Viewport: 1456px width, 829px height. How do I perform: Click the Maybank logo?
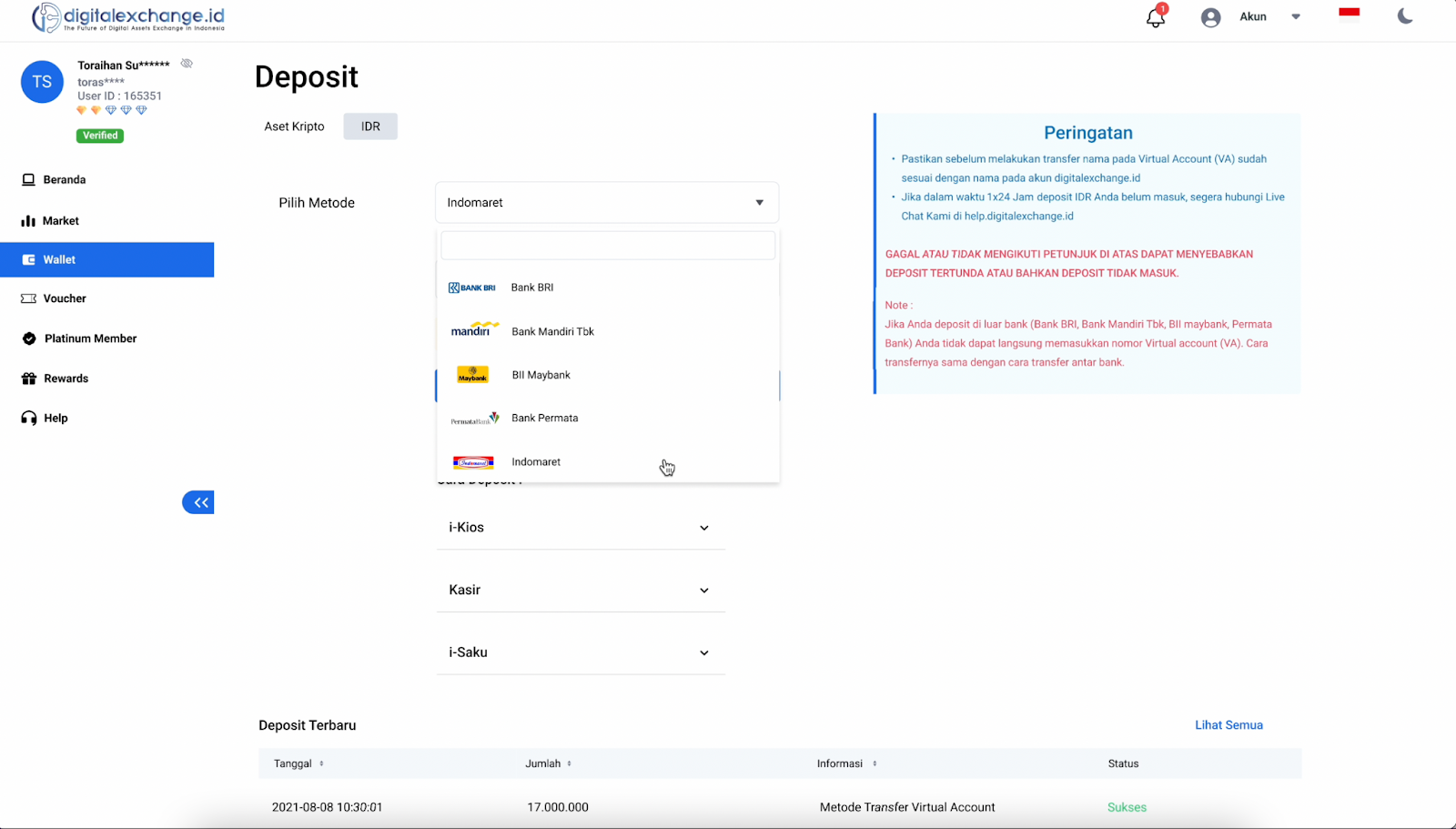[473, 375]
